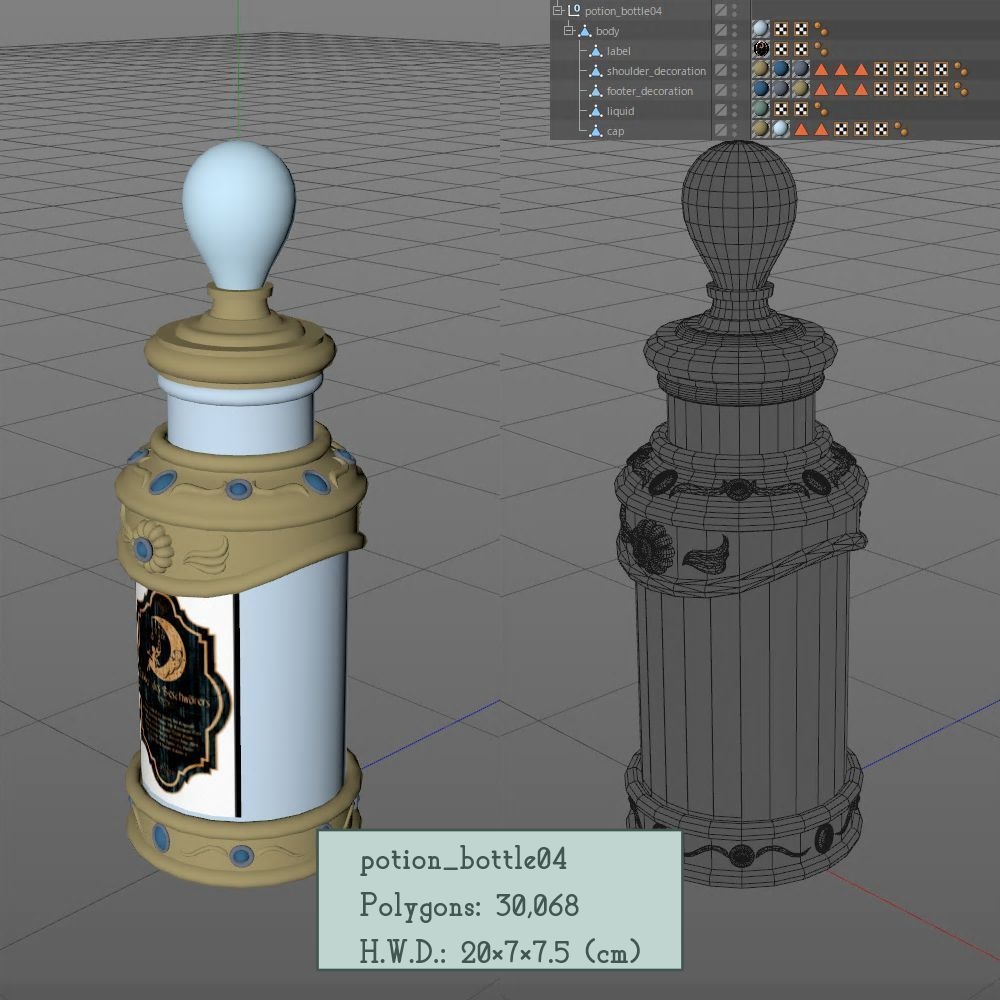This screenshot has height=1000, width=1000.
Task: Select the liquid object name
Action: click(x=621, y=111)
